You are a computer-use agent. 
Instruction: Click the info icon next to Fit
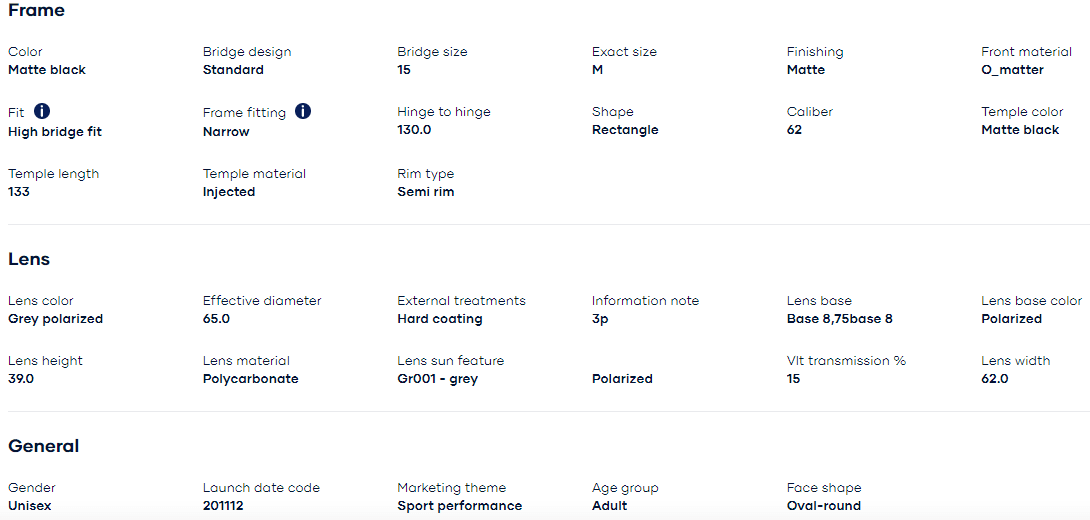[x=42, y=111]
